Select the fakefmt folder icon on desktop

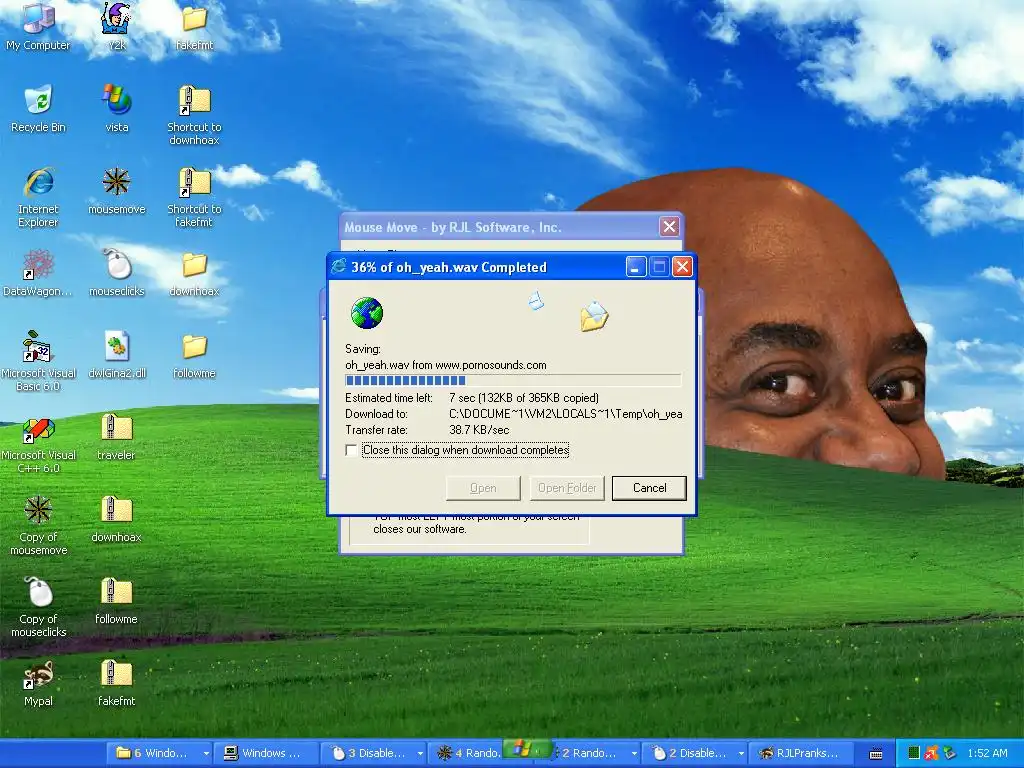pyautogui.click(x=194, y=27)
